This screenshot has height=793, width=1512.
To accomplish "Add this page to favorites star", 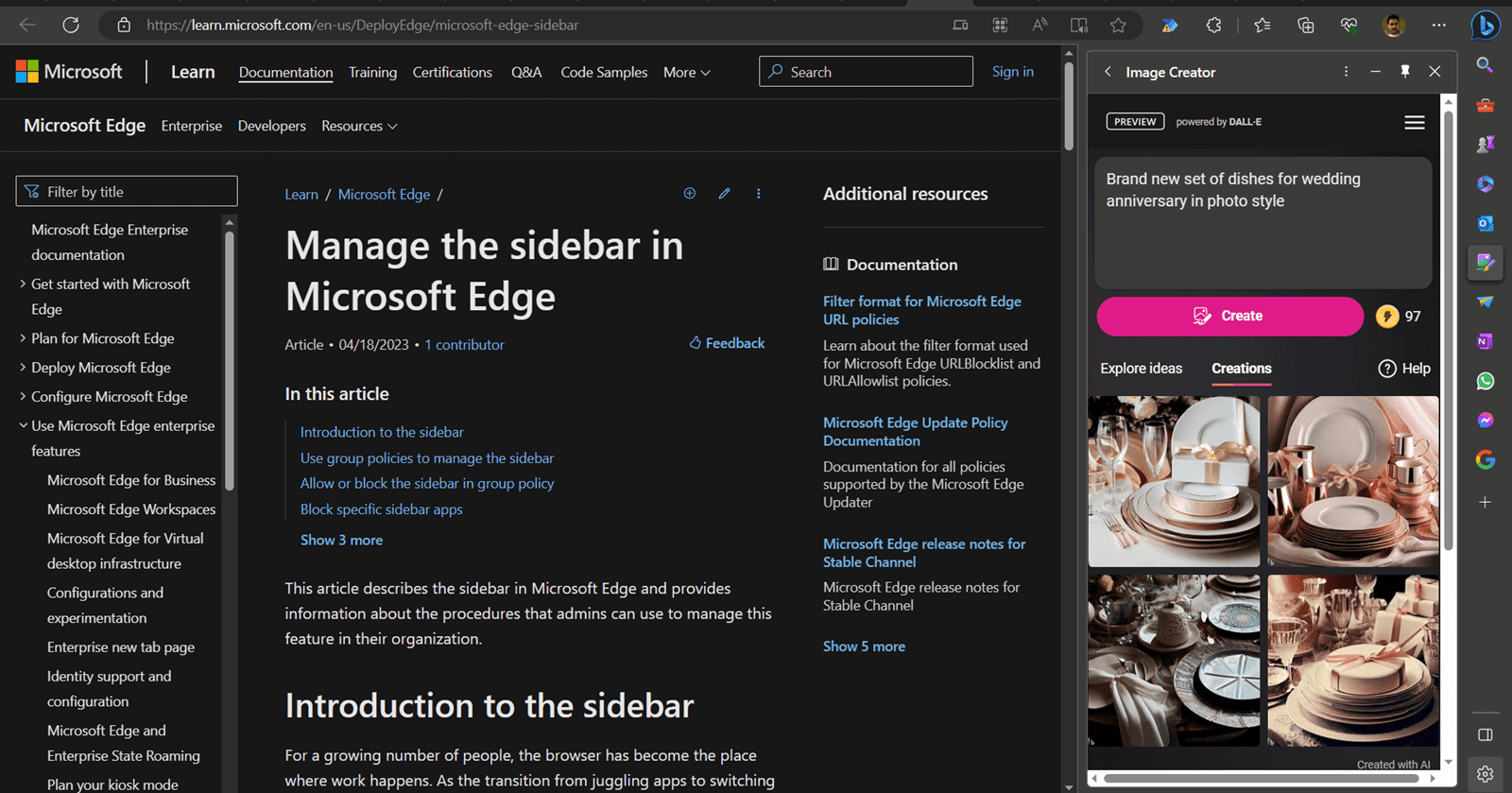I will 1118,26.
